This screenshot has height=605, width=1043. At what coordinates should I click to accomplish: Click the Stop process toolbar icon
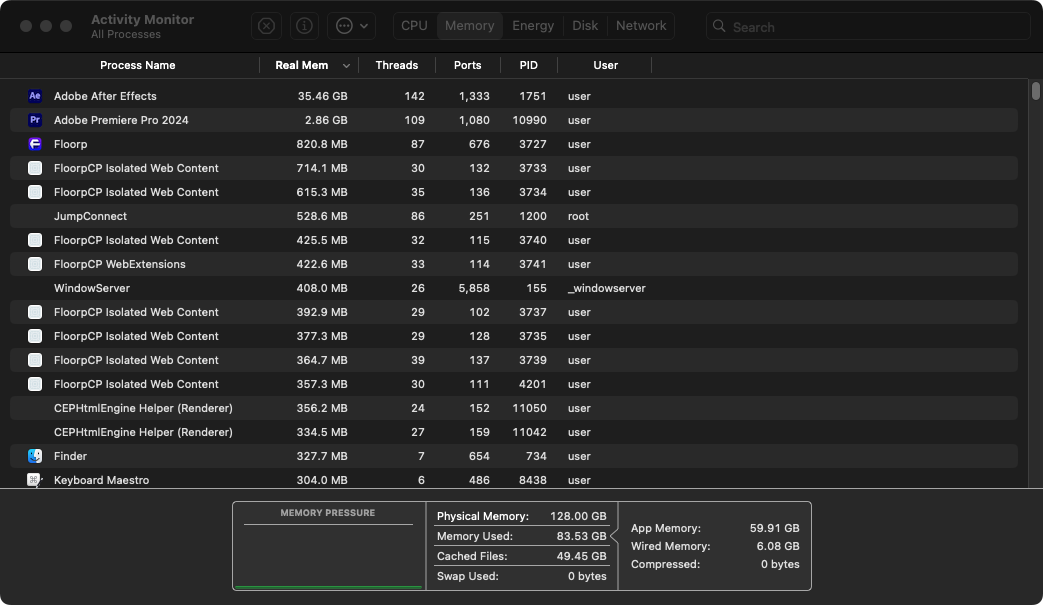[x=266, y=26]
